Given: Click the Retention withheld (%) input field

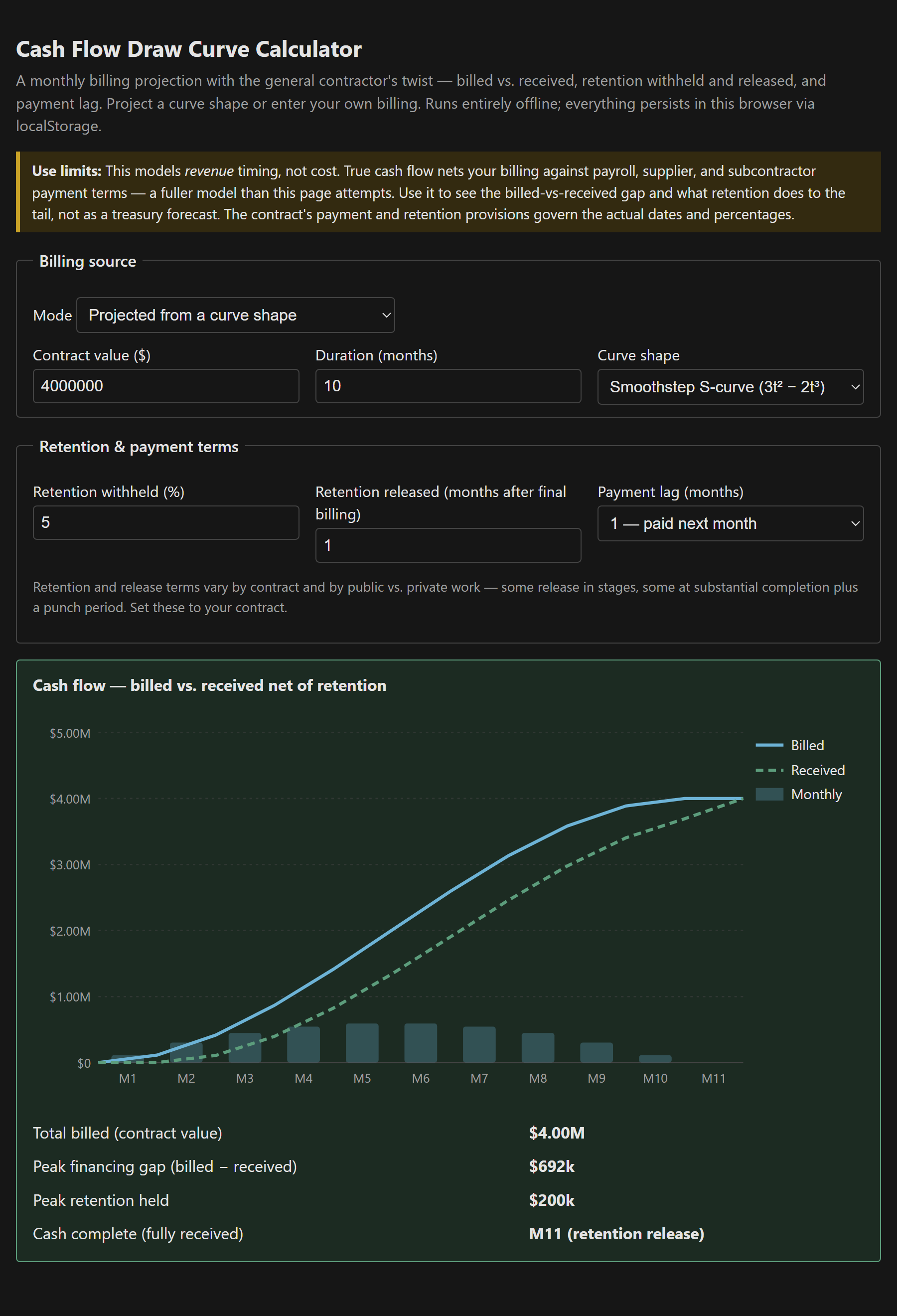Looking at the screenshot, I should (x=166, y=523).
